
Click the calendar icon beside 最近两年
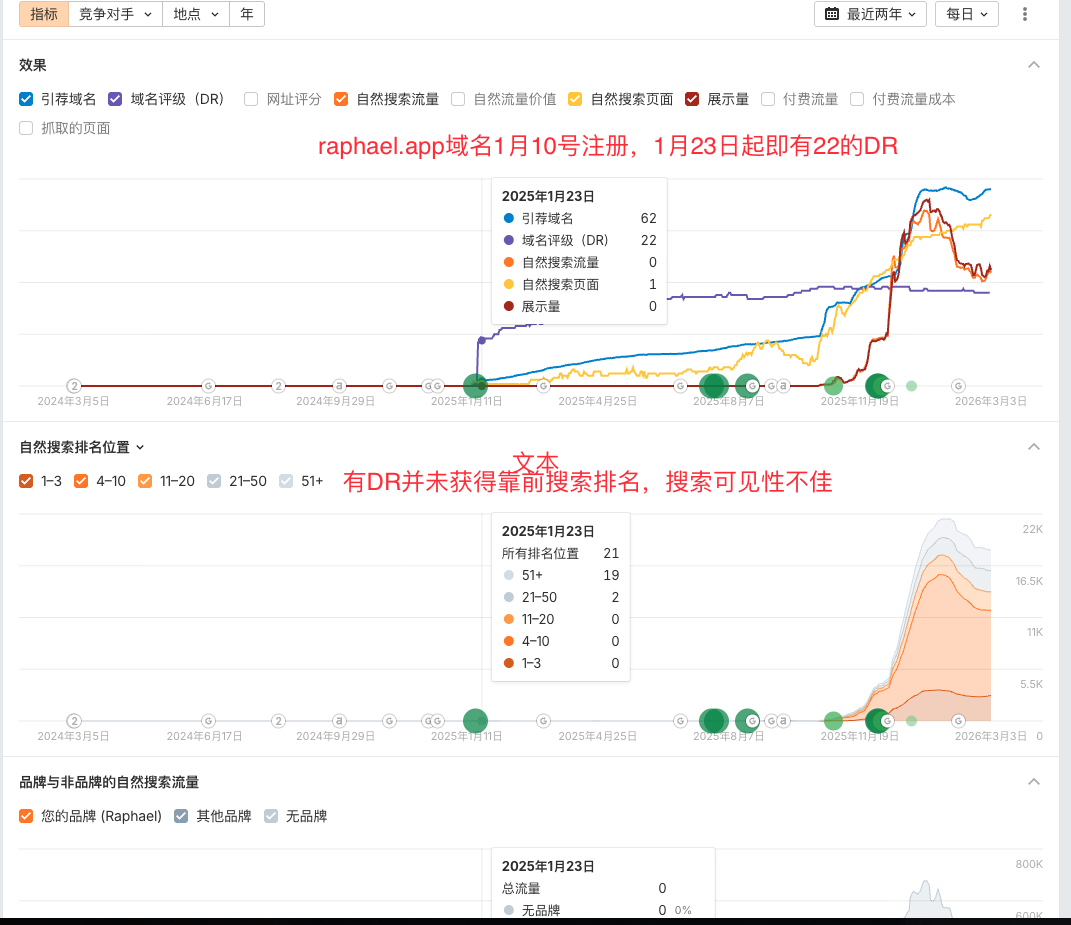point(832,14)
